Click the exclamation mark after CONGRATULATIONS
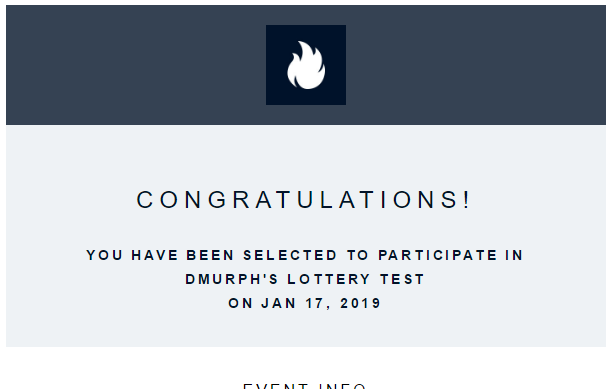This screenshot has width=610, height=389. tap(467, 200)
